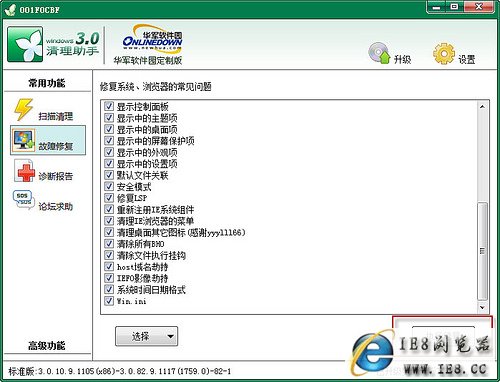Uncheck 安全模式 checkbox

109,186
